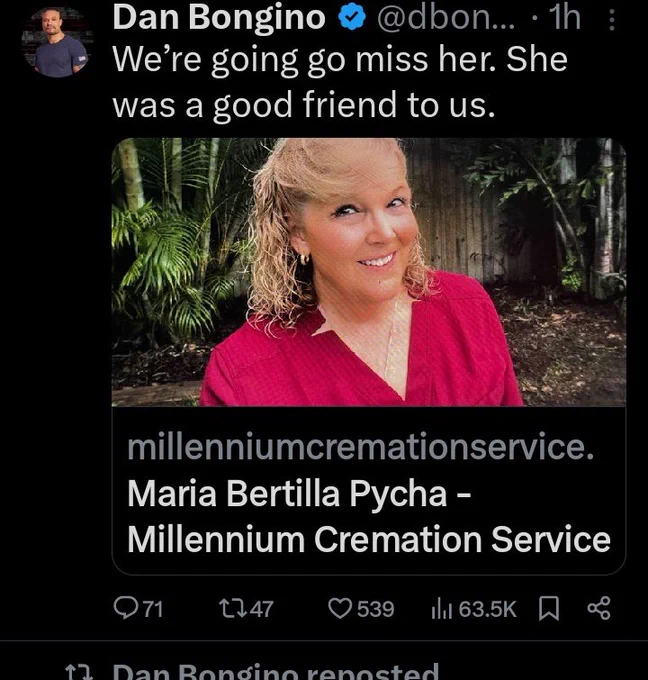The image size is (648, 680).
Task: Like the post with heart icon
Action: (x=340, y=608)
